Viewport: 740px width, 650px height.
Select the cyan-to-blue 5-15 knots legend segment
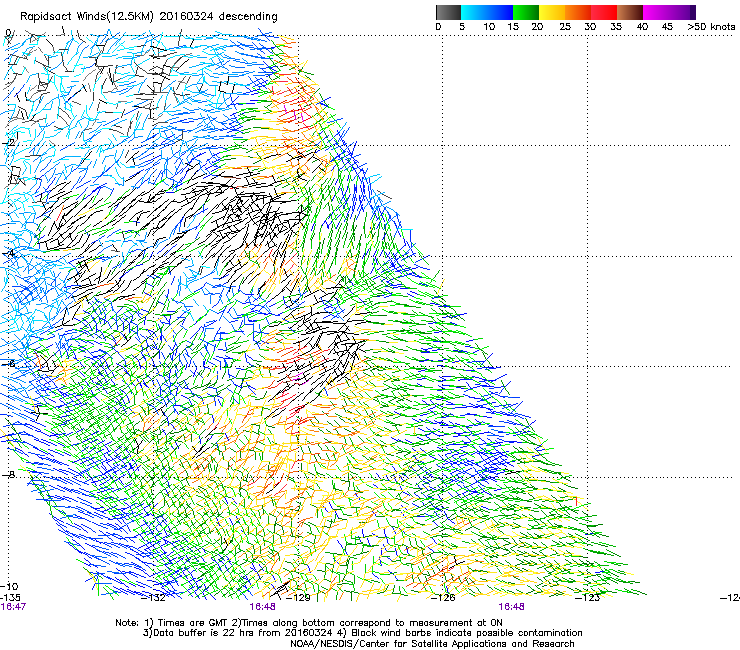point(487,12)
